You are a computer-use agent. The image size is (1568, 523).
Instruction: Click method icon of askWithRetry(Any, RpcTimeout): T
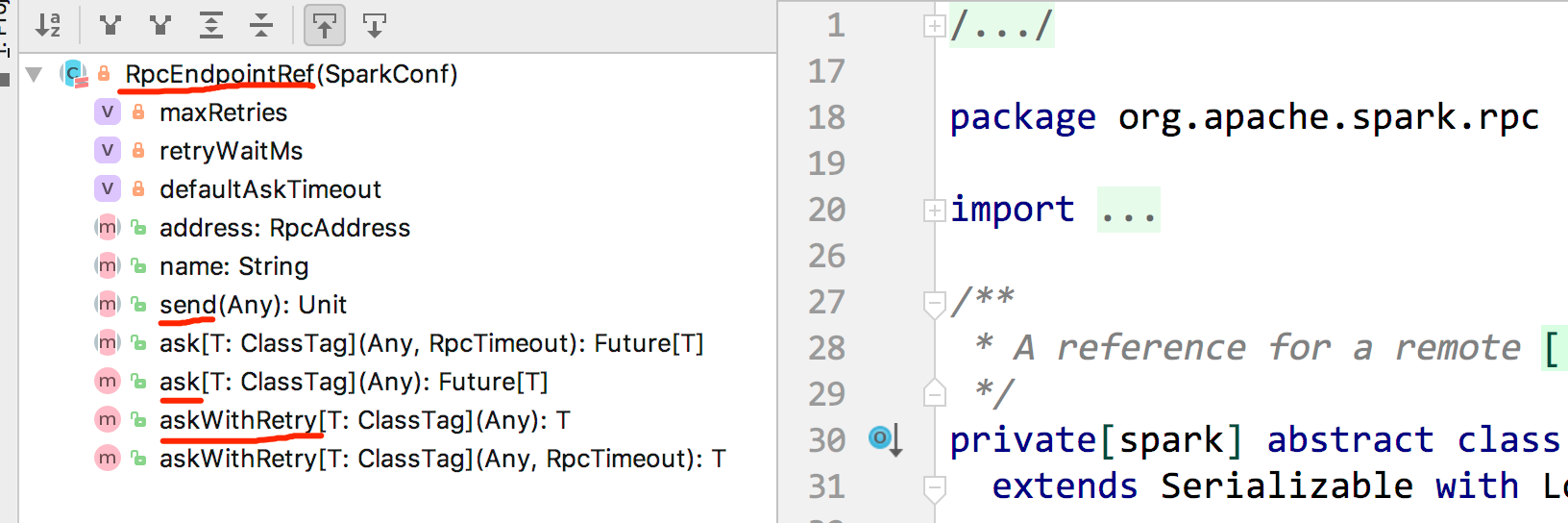click(108, 459)
